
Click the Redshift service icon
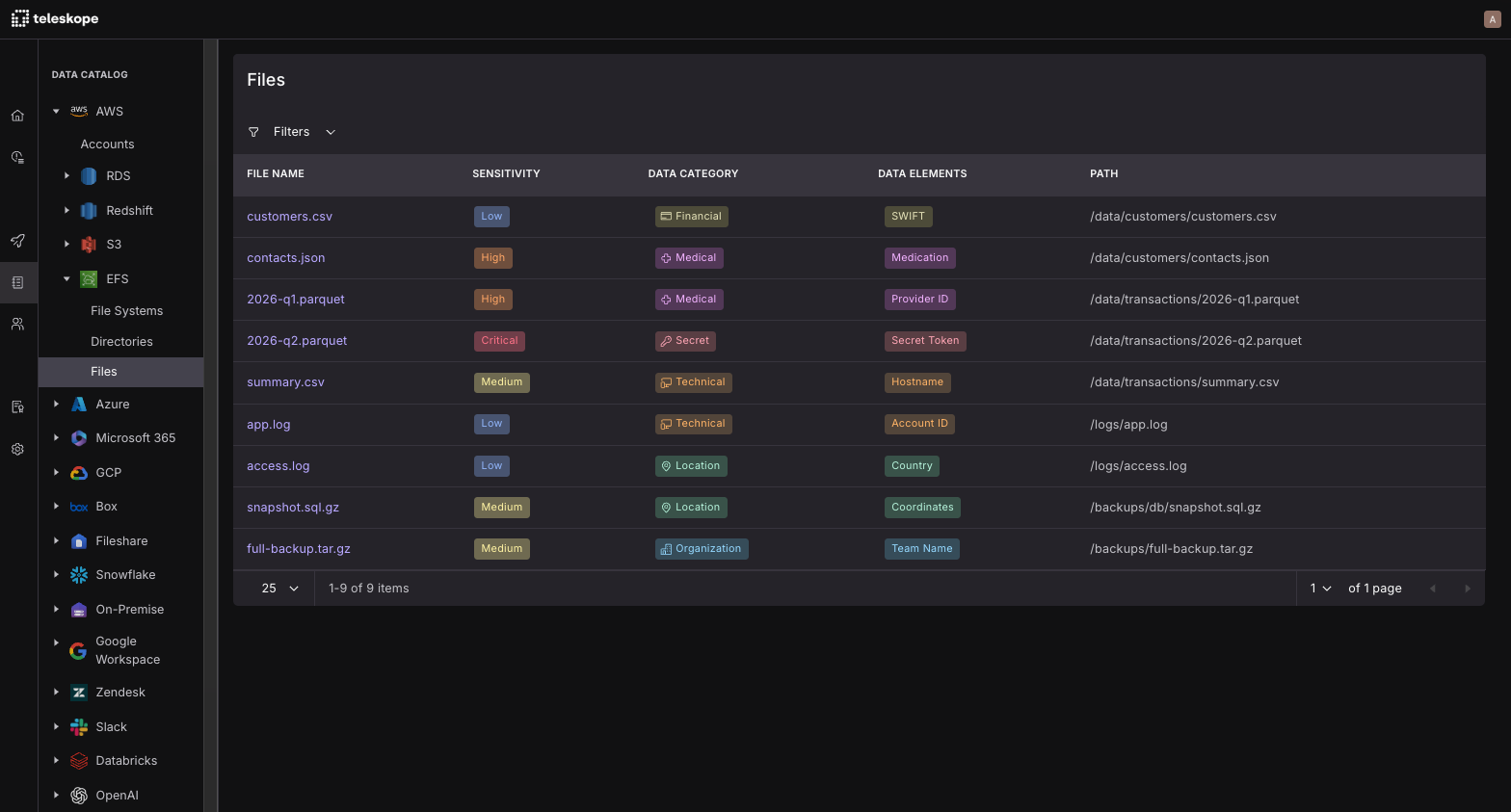pyautogui.click(x=89, y=211)
